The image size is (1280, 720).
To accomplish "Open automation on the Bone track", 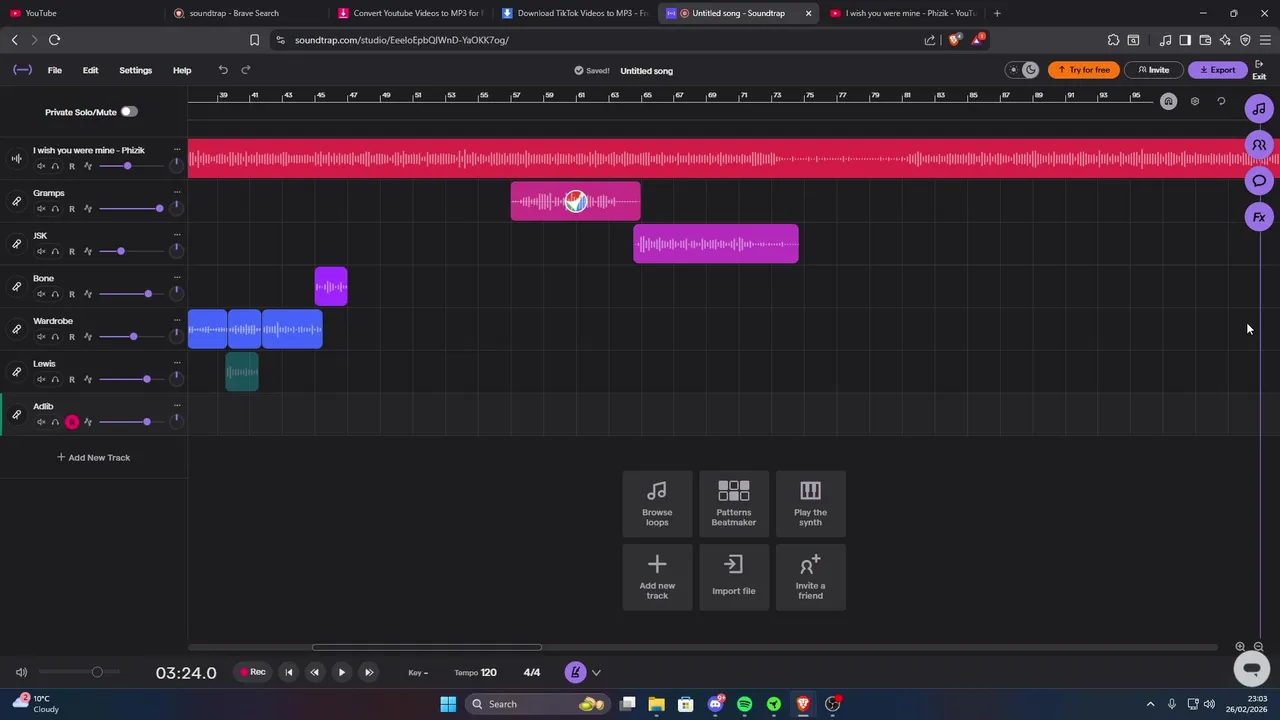I will pos(88,294).
